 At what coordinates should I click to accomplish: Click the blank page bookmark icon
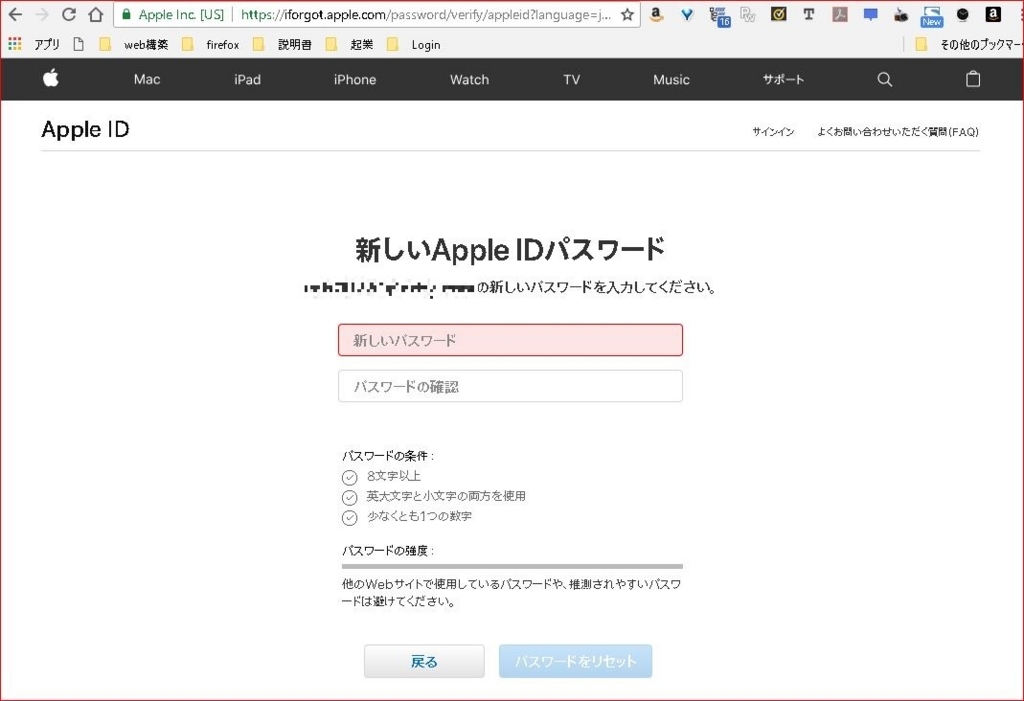[x=78, y=44]
